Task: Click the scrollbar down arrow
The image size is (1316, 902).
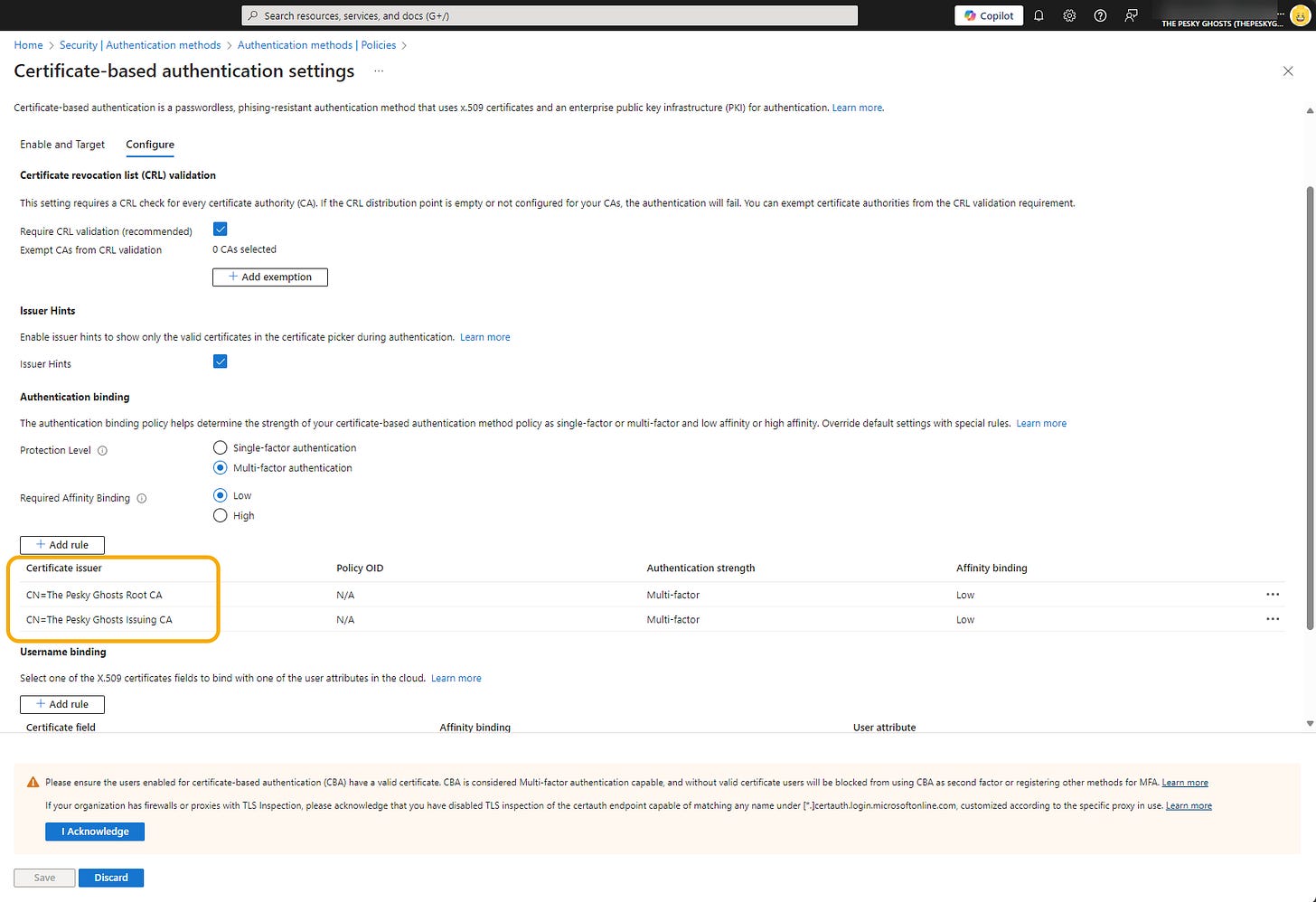Action: pos(1310,723)
